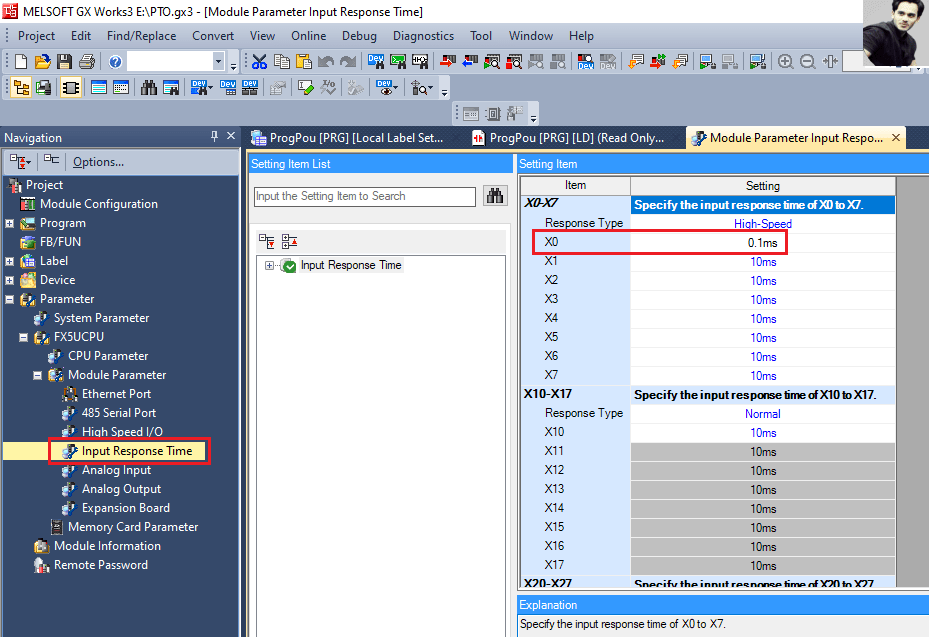Click the Open Project folder icon
929x642 pixels.
[42, 61]
